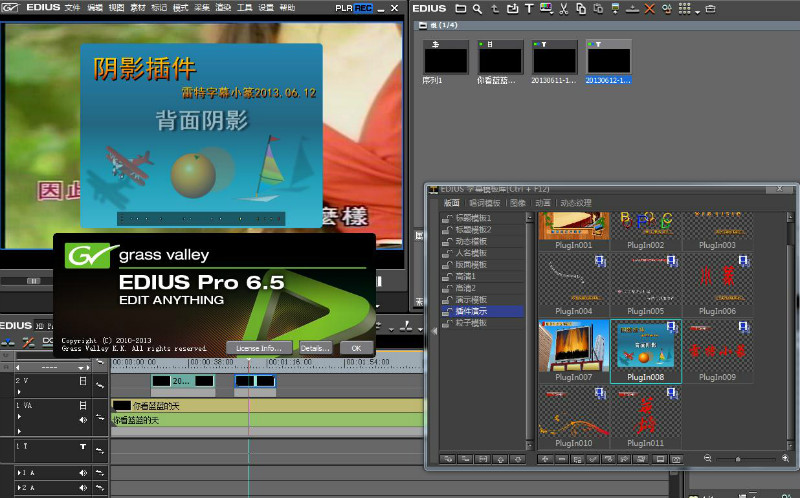Click the scissors cut icon in bin toolbar
Screen dimensions: 800x498
click(564, 9)
